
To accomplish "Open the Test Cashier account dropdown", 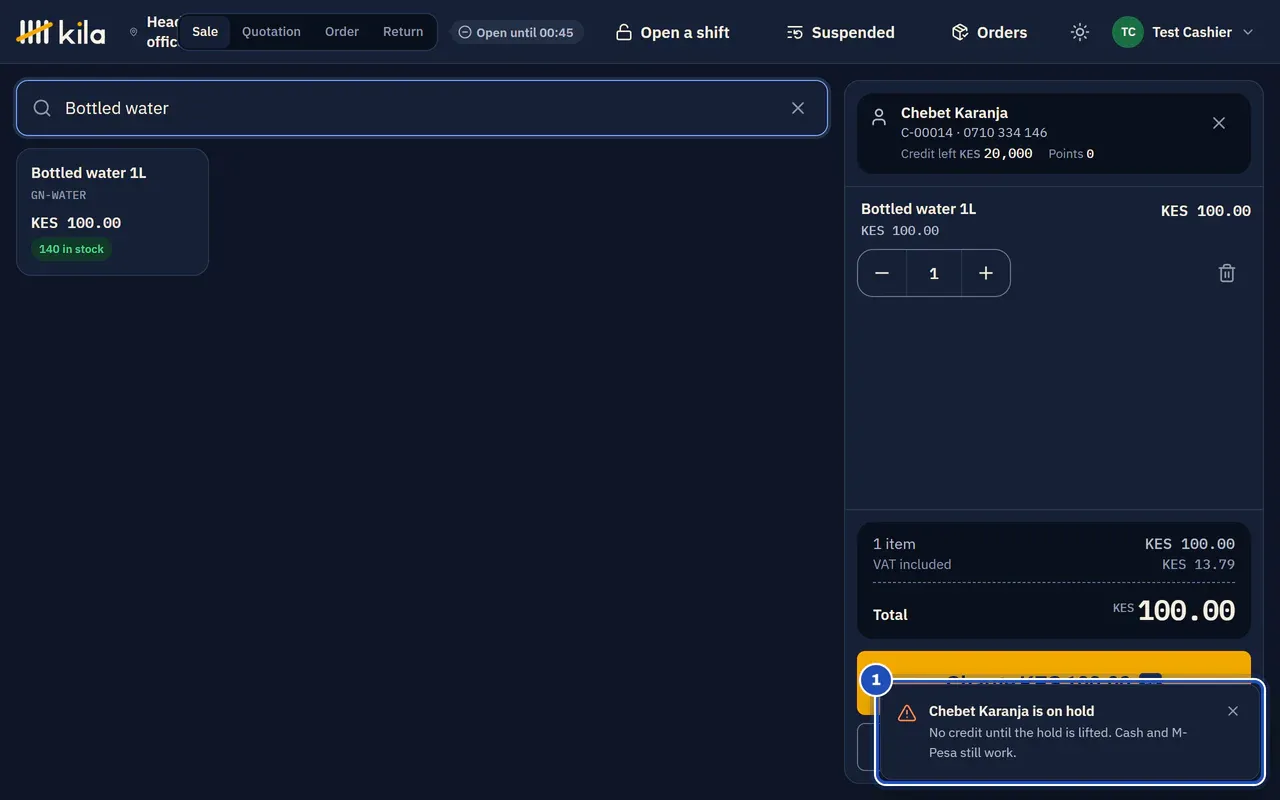I will coord(1183,32).
